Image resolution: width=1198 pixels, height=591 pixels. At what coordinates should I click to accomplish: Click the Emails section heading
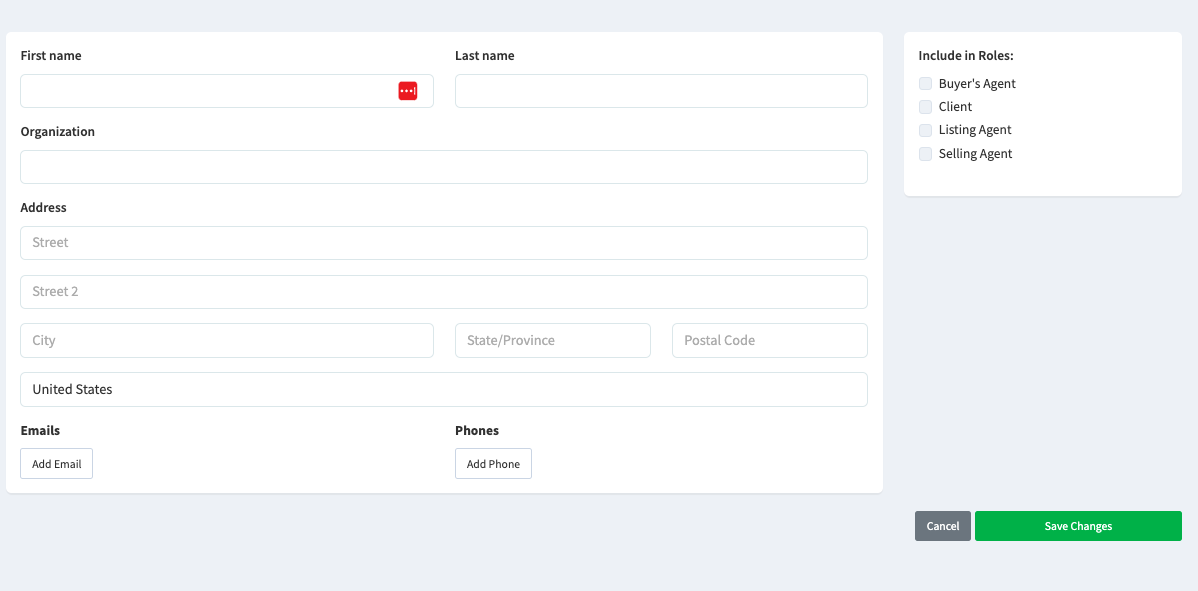pos(40,430)
